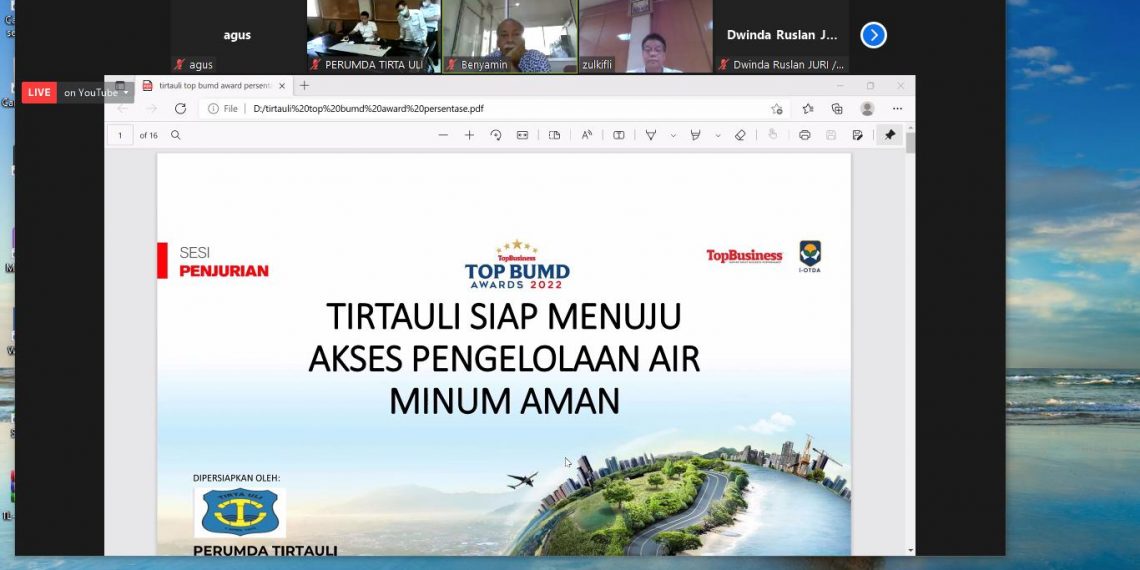This screenshot has height=570, width=1140.
Task: Close the tirtauli PDF browser tab
Action: [282, 86]
